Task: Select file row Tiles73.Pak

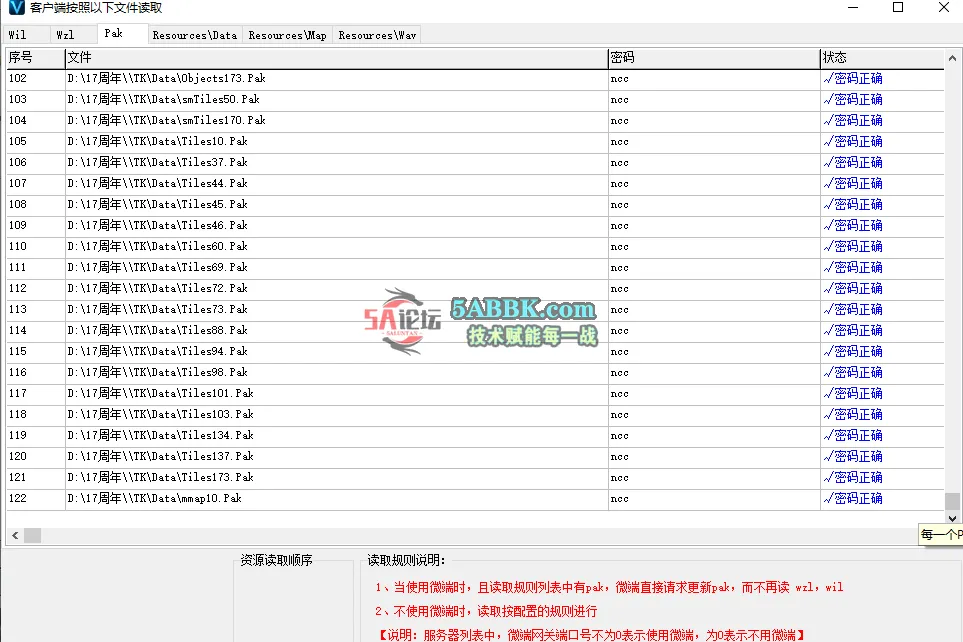Action: (475, 309)
